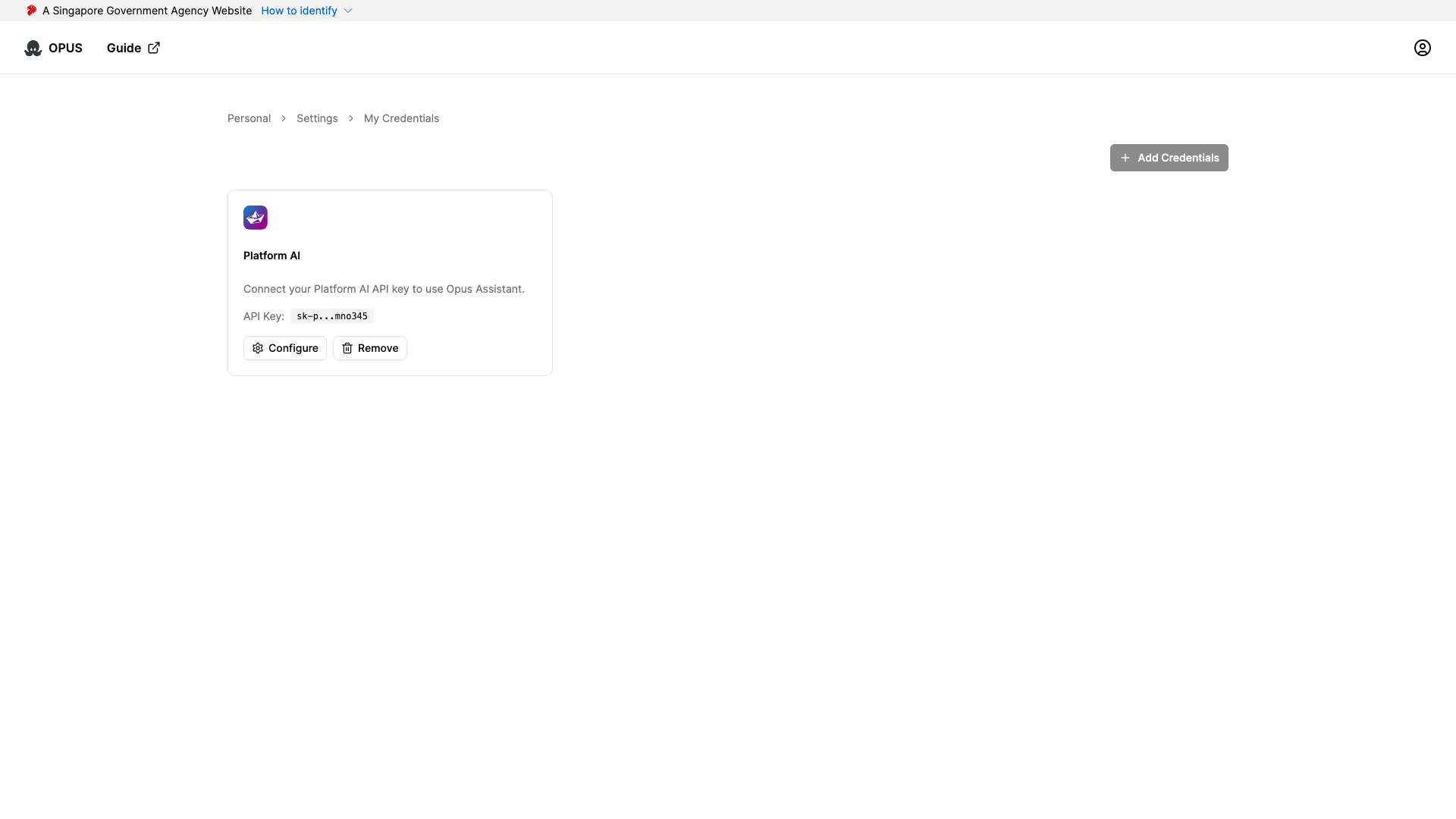The width and height of the screenshot is (1456, 819).
Task: Configure the Platform AI credential
Action: pos(285,348)
